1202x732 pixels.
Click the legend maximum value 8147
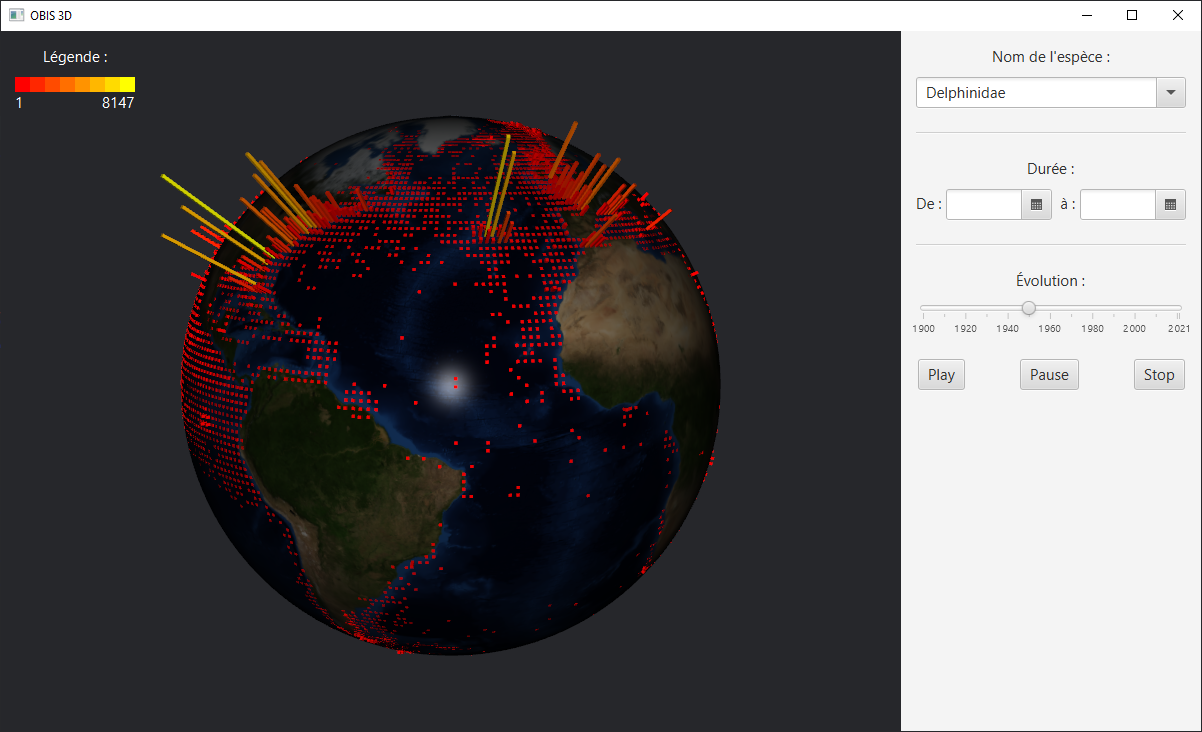pyautogui.click(x=118, y=103)
